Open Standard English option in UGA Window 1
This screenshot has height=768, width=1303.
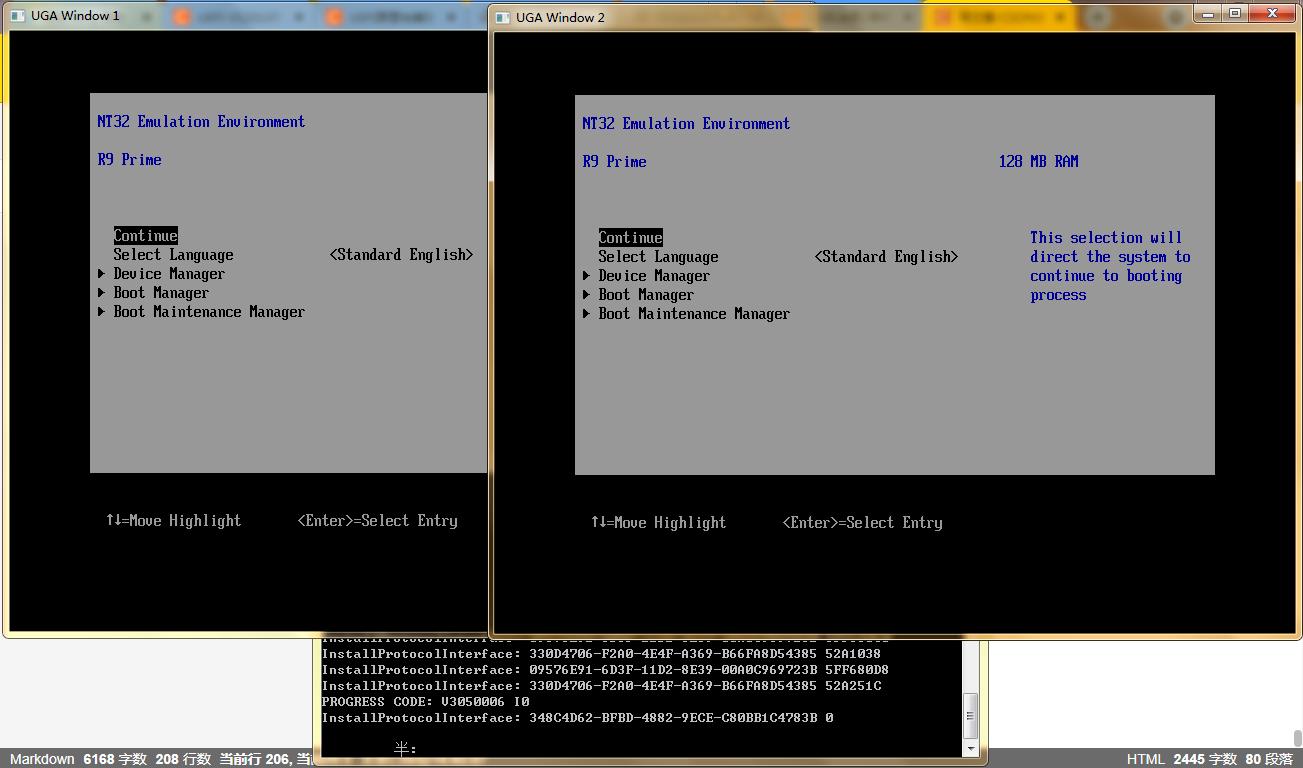click(x=401, y=255)
